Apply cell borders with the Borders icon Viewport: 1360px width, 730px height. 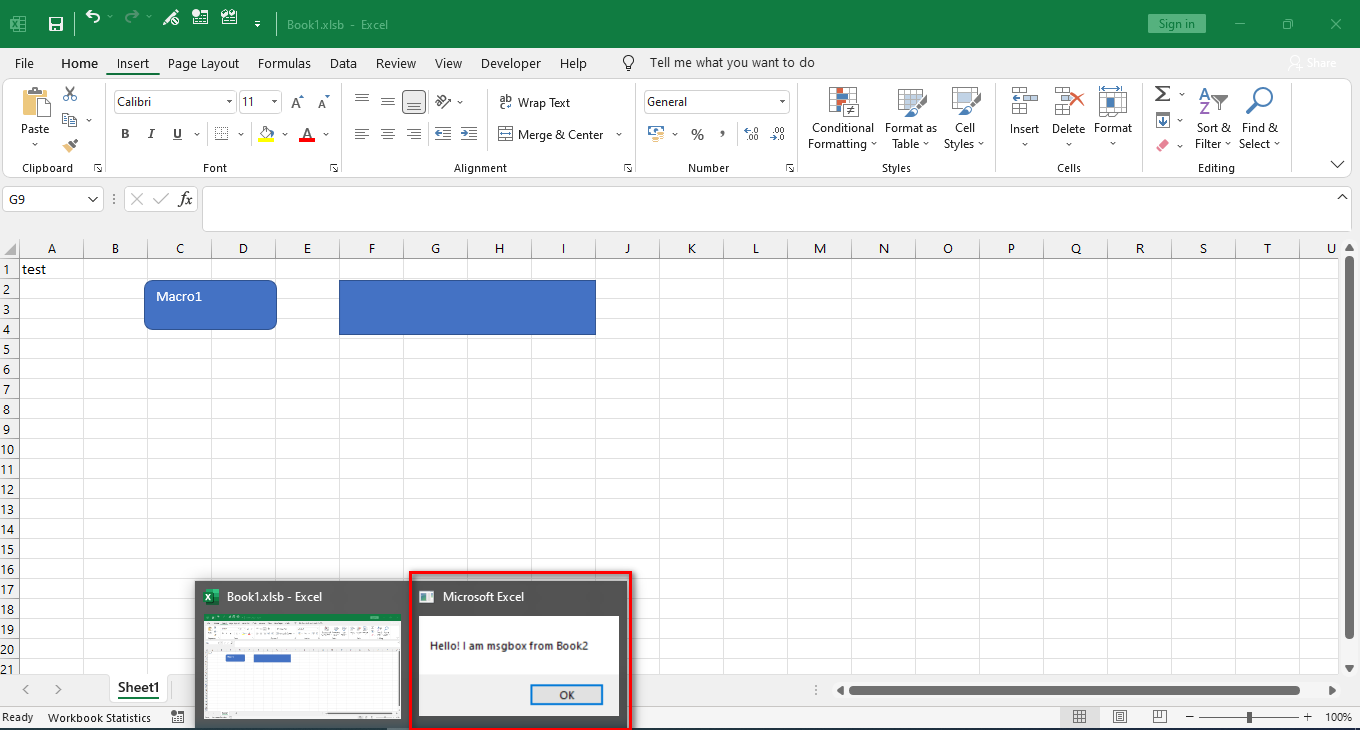222,134
